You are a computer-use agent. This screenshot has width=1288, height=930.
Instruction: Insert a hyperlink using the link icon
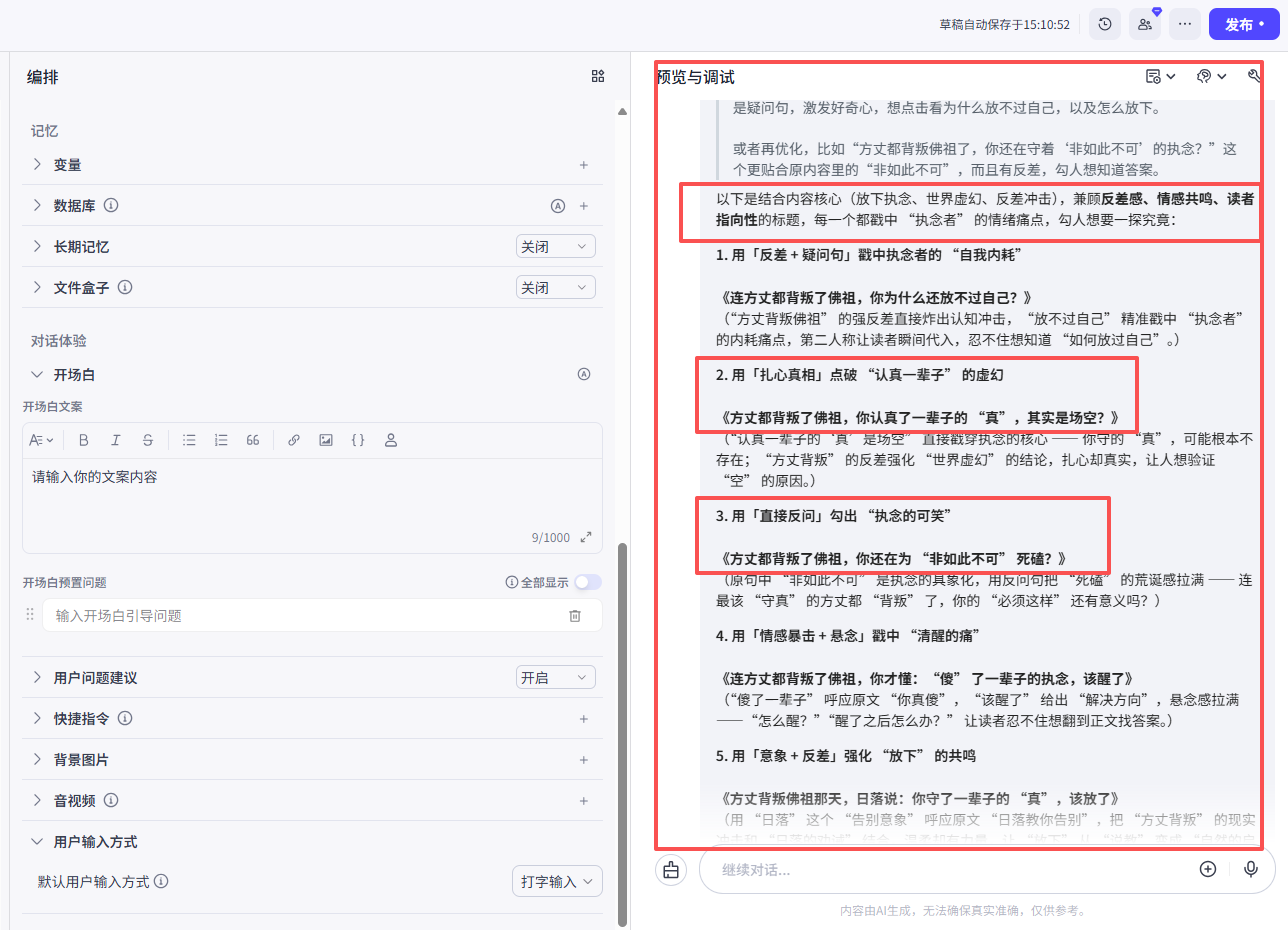294,440
